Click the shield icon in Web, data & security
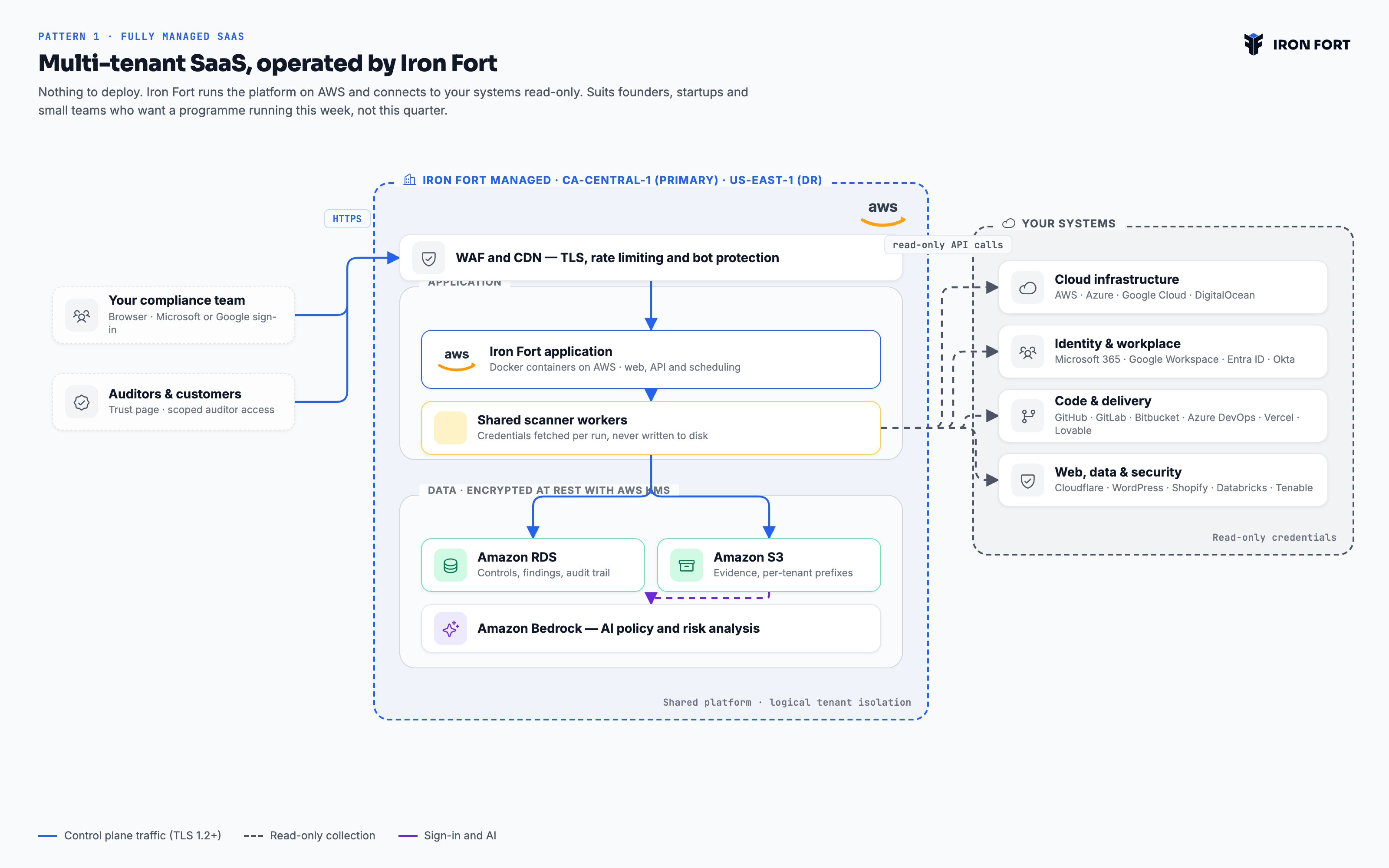Viewport: 1389px width, 868px height. [x=1028, y=480]
